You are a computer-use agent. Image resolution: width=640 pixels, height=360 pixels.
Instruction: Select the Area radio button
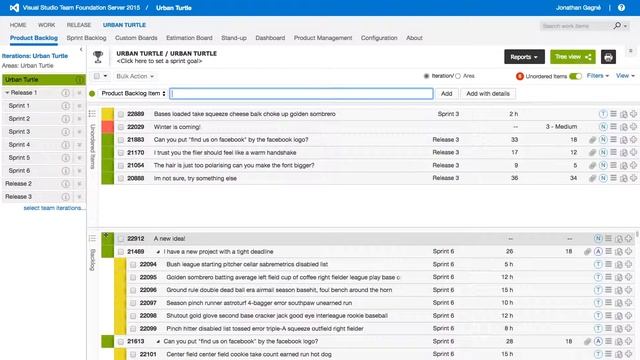coord(458,76)
